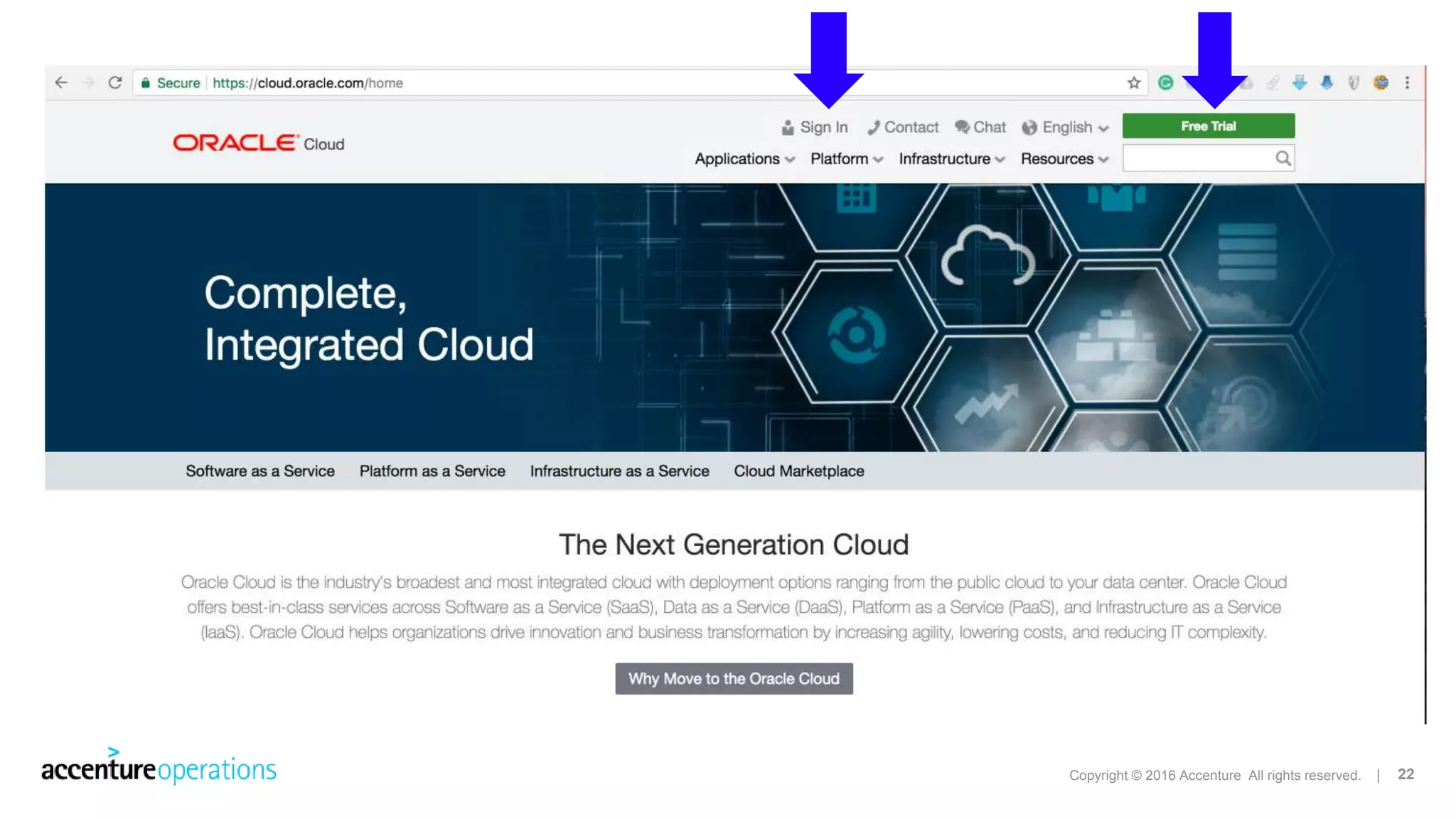1456x819 pixels.
Task: Click the shield extension icon
Action: pos(1354,82)
